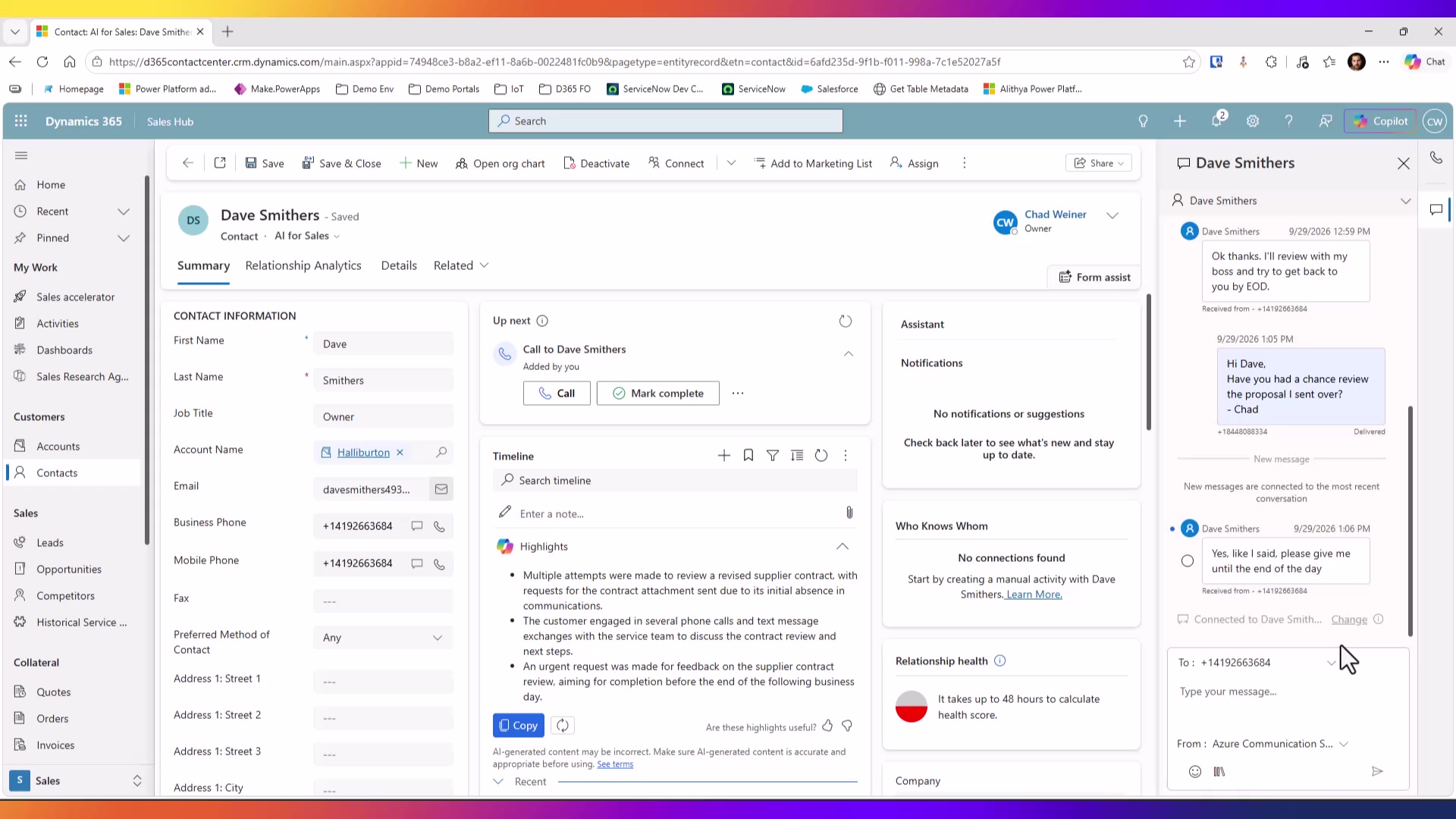Click the Mark complete button

[658, 394]
